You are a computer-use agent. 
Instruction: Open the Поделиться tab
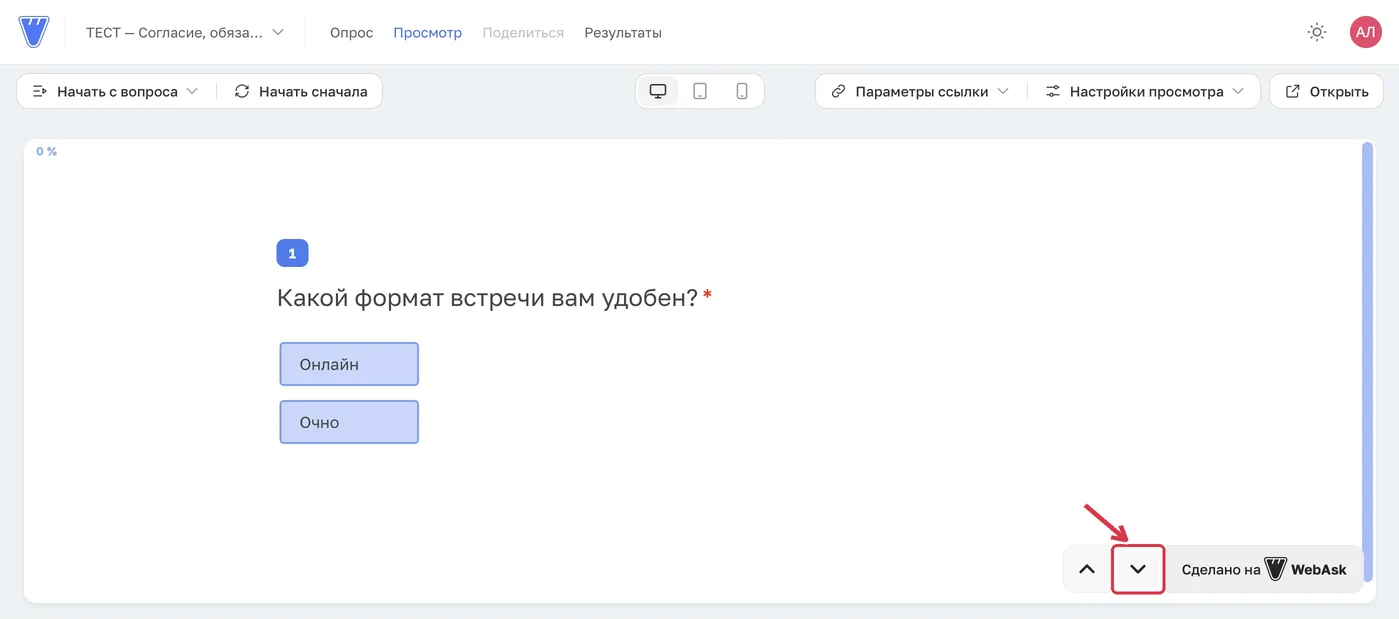coord(523,33)
